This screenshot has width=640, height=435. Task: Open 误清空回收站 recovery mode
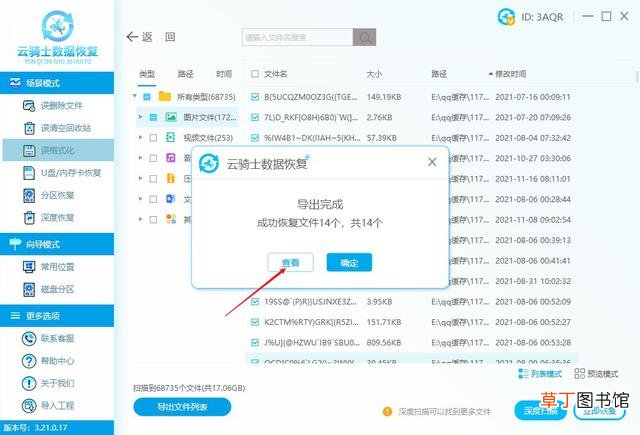pyautogui.click(x=57, y=128)
